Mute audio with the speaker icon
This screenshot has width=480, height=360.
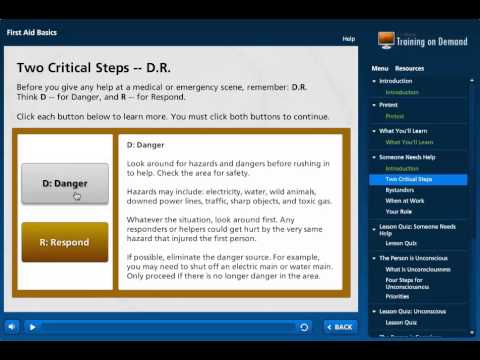pos(12,327)
